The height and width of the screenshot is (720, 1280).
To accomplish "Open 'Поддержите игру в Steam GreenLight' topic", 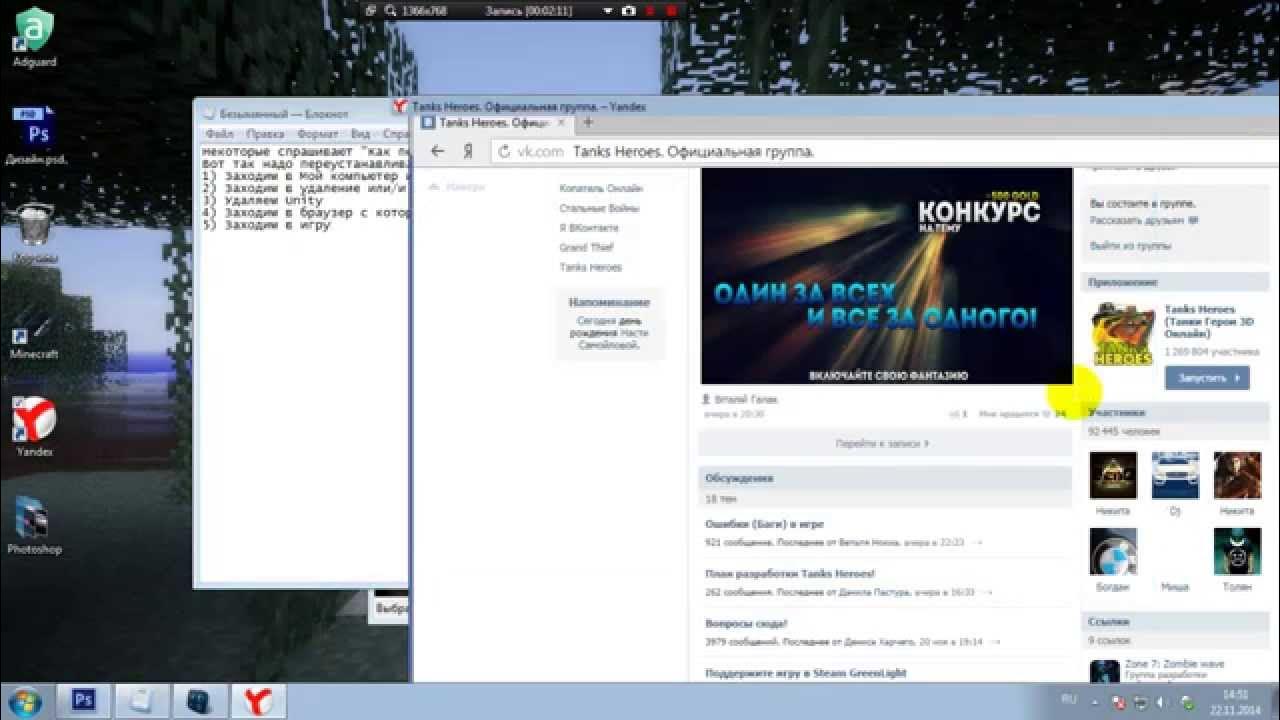I will pyautogui.click(x=806, y=674).
